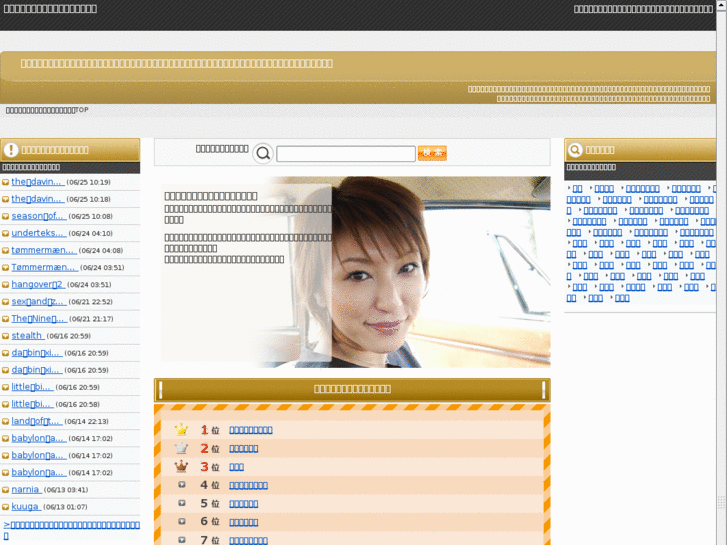The height and width of the screenshot is (545, 727).
Task: Click the magnifier icon in right sidebar header
Action: (575, 150)
